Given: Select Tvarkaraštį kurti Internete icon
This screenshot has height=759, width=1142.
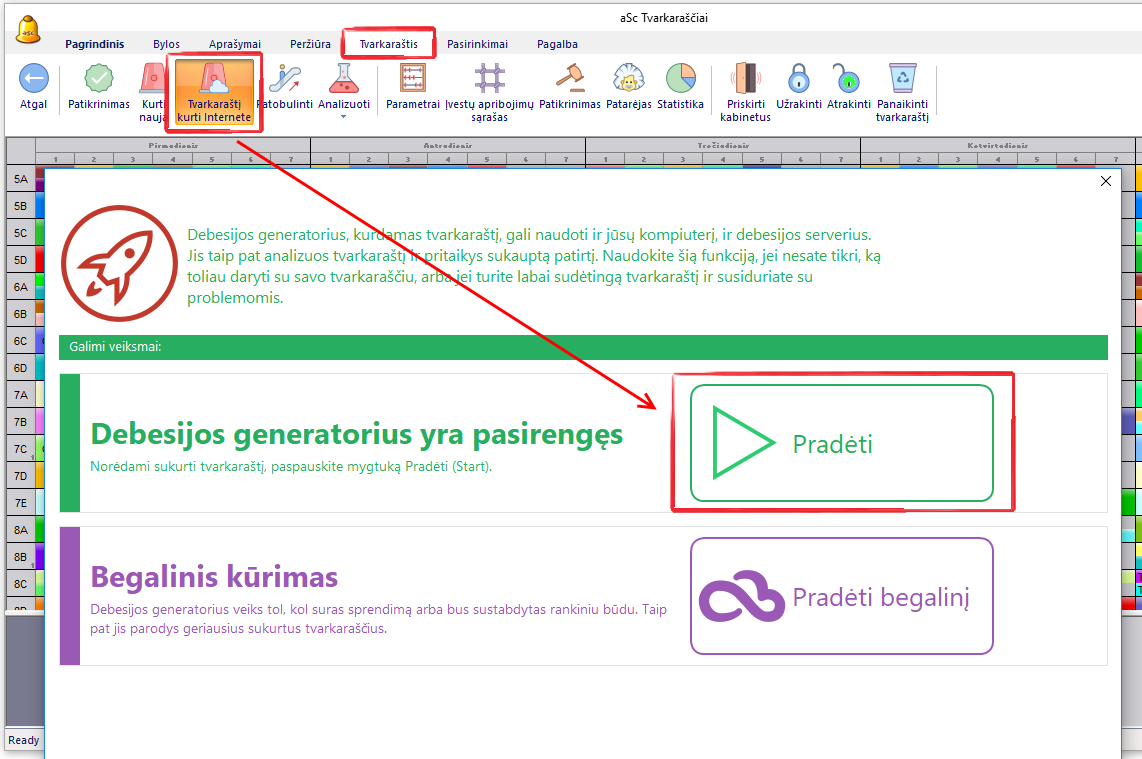Looking at the screenshot, I should pyautogui.click(x=213, y=79).
